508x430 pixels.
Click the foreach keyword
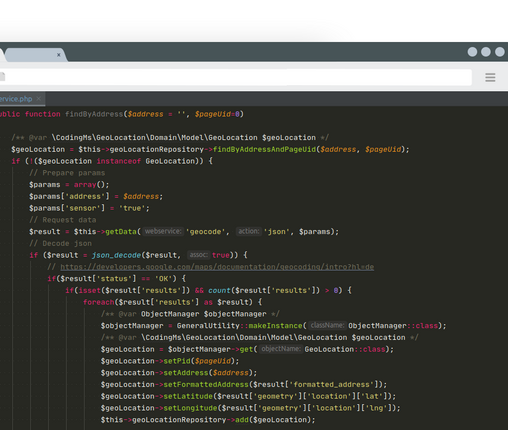coord(99,302)
